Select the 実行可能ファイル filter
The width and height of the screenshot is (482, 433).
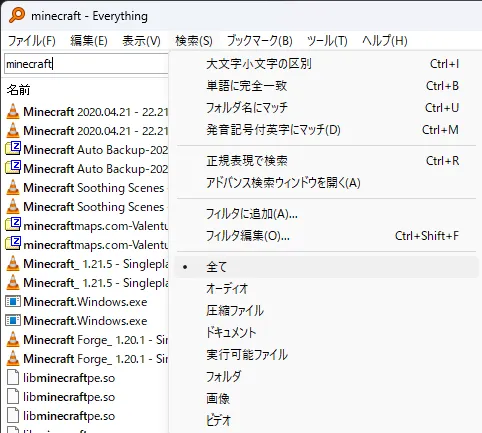tap(327, 355)
